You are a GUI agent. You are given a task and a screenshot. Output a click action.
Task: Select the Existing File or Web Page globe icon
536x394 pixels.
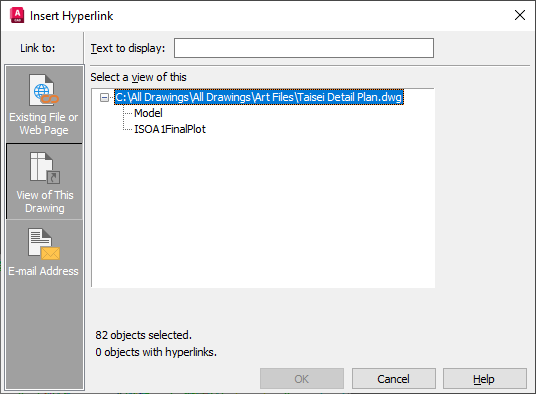tap(44, 90)
